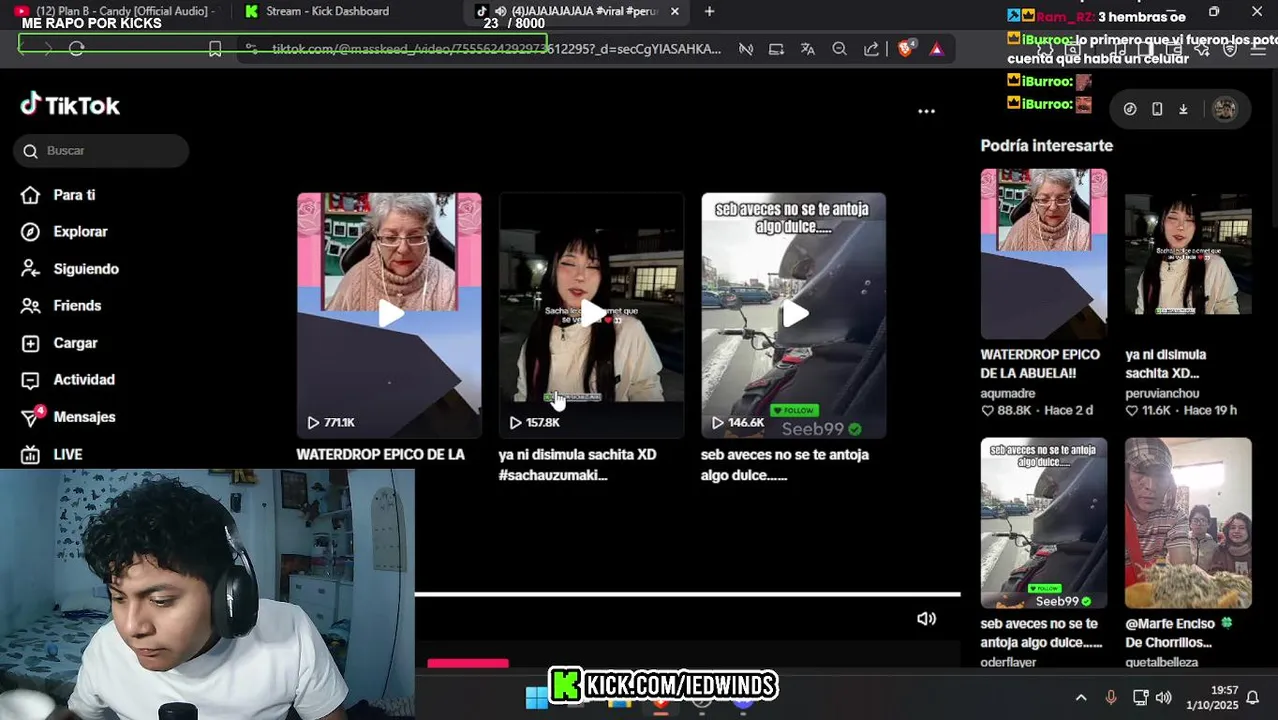1278x720 pixels.
Task: Reload the current page
Action: click(x=76, y=48)
